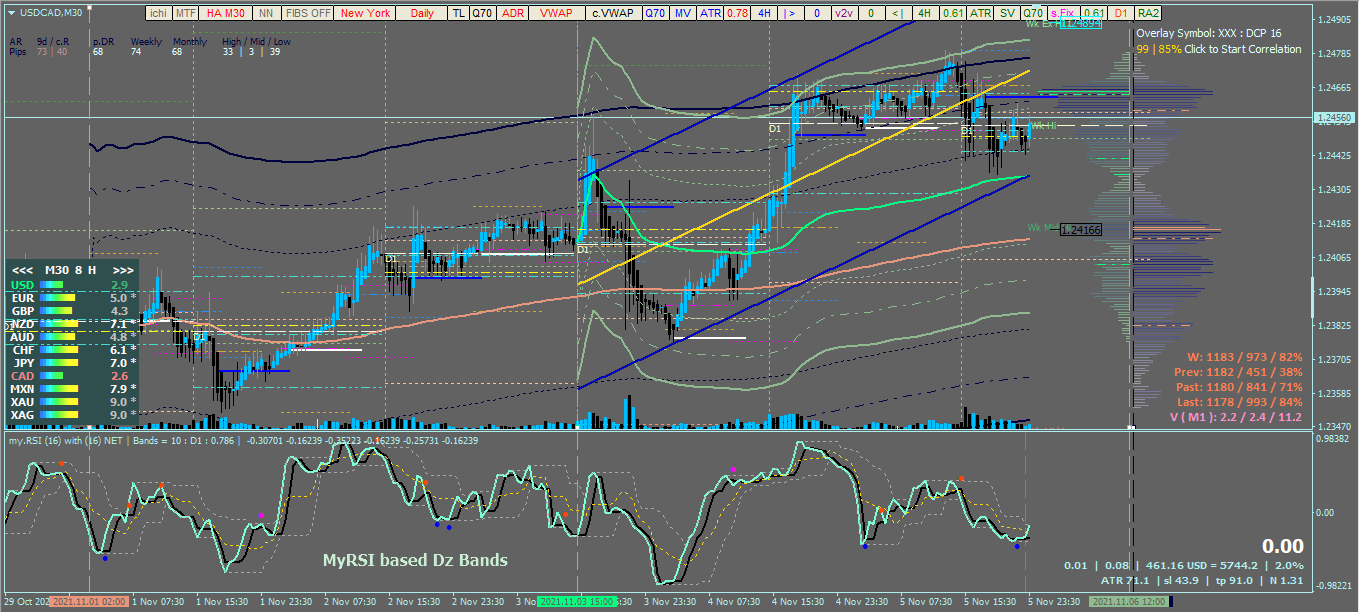Toggle the MTF button
The height and width of the screenshot is (612, 1360).
coord(186,14)
